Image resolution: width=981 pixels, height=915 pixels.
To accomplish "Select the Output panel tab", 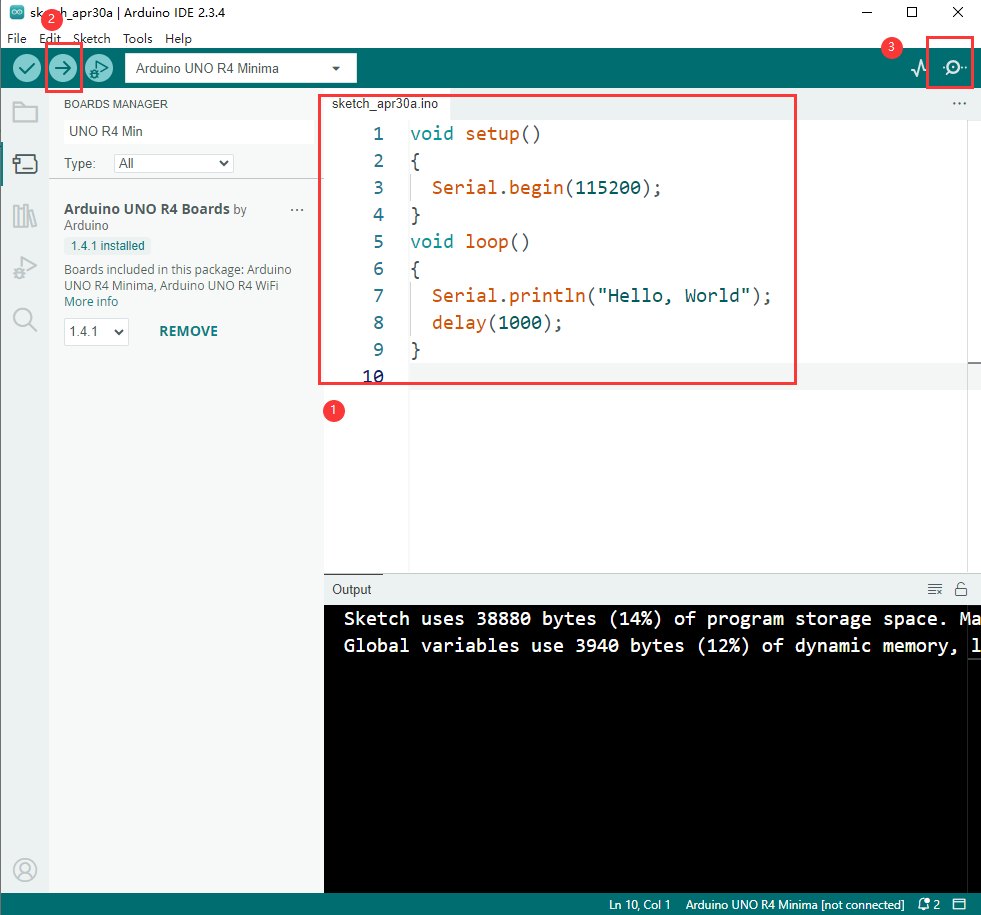I will pyautogui.click(x=352, y=589).
